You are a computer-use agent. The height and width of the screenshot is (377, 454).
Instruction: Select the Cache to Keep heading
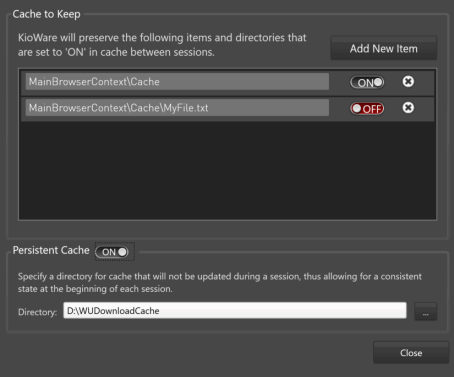46,14
